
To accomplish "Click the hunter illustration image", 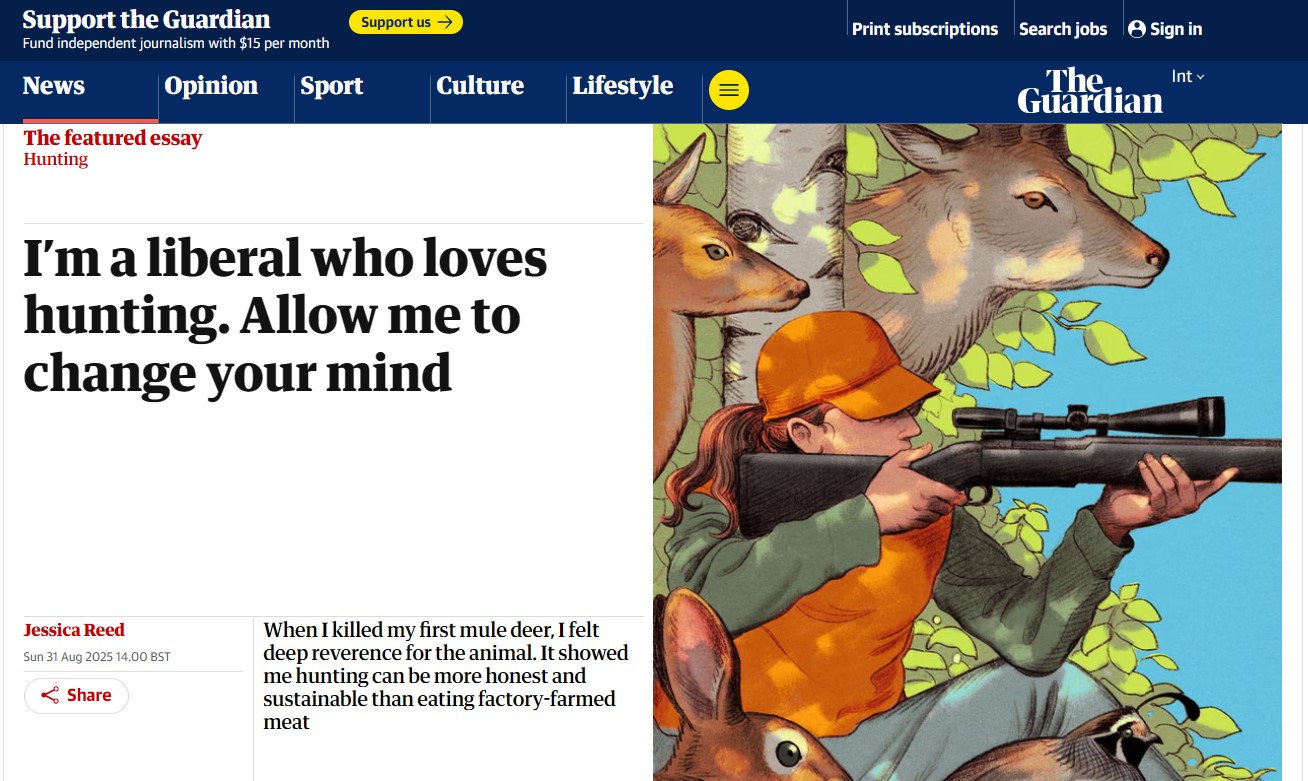I will click(x=967, y=452).
